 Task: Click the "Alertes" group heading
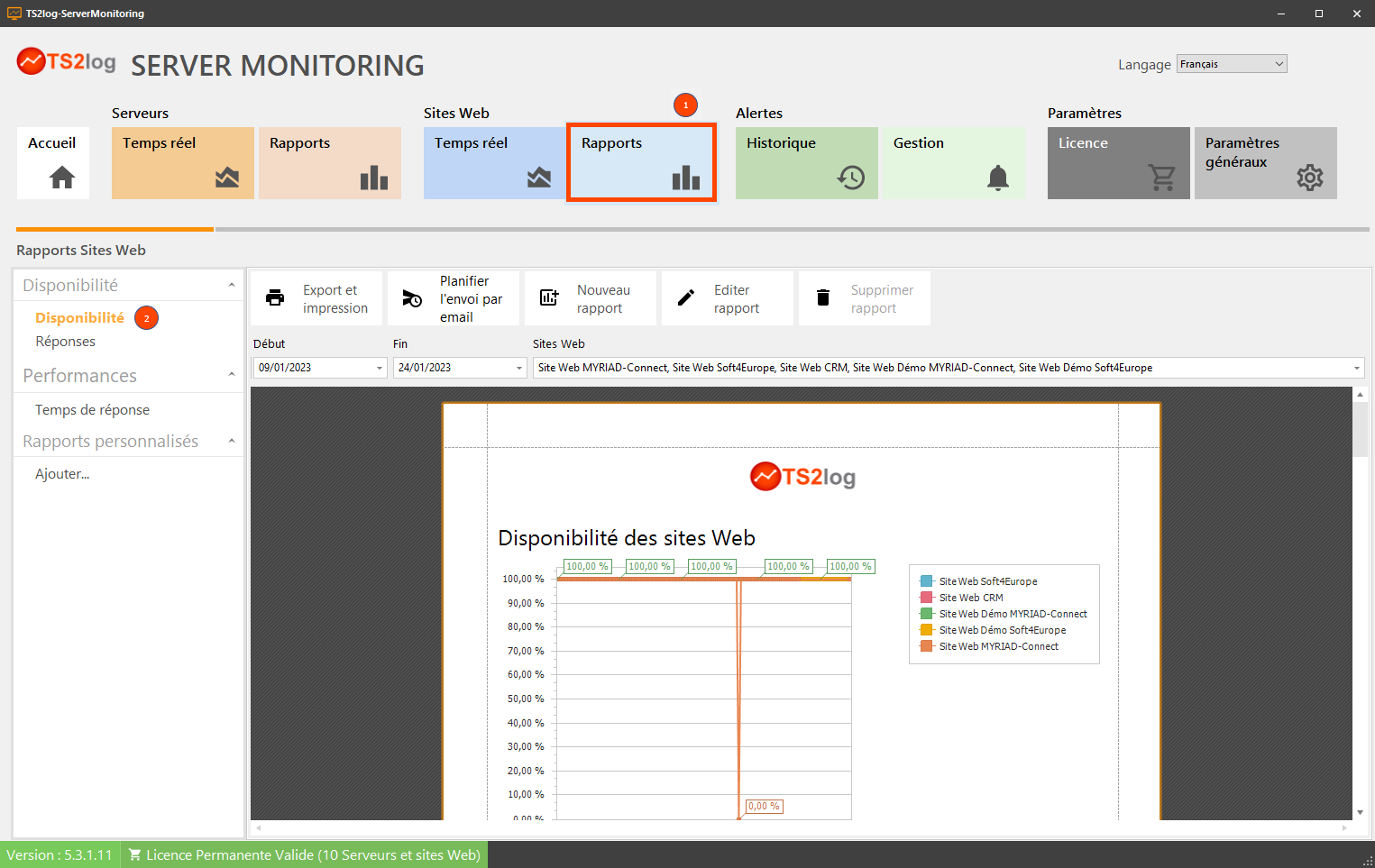coord(759,114)
